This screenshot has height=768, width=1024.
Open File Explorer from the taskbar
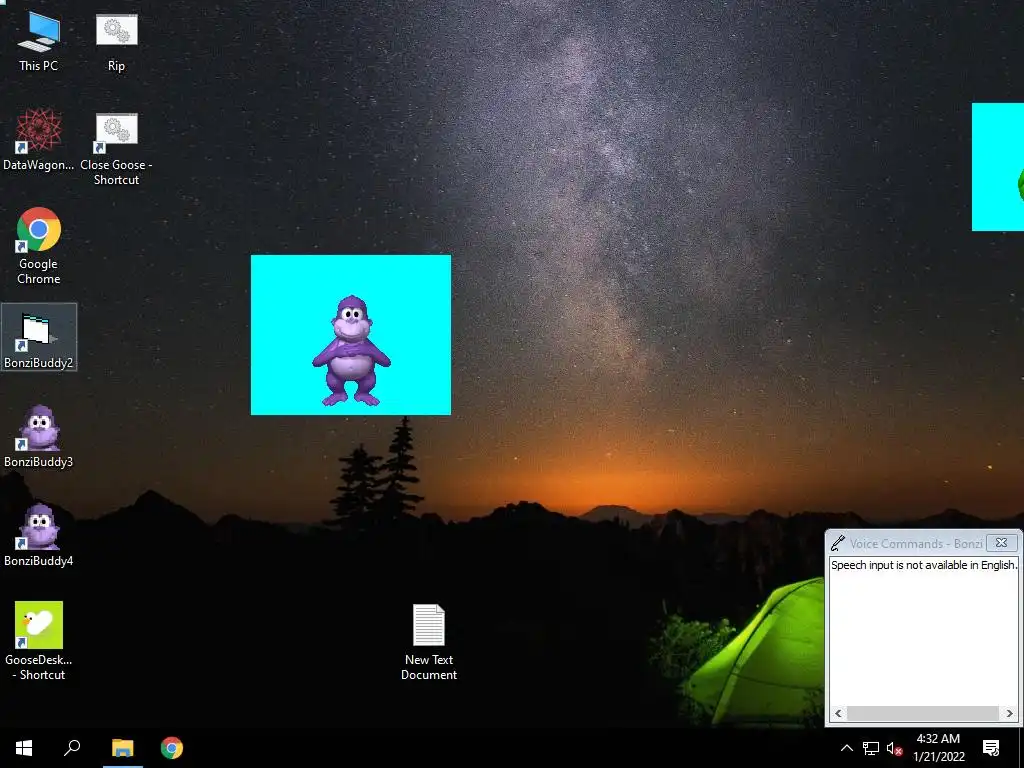(x=122, y=748)
